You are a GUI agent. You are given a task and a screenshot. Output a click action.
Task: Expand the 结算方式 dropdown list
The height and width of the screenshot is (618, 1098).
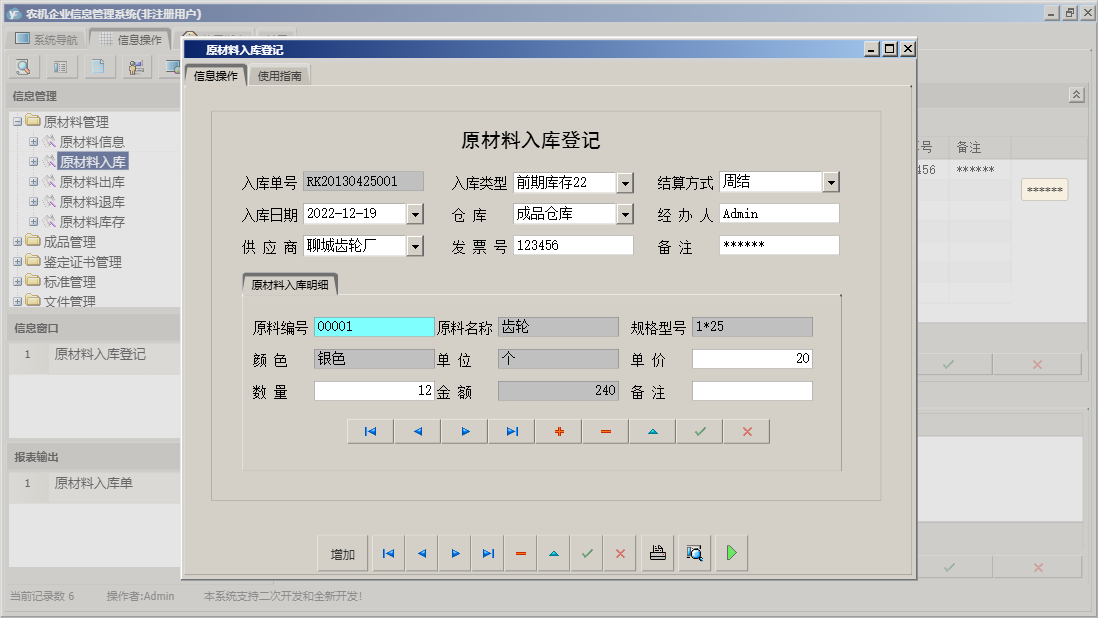(831, 183)
